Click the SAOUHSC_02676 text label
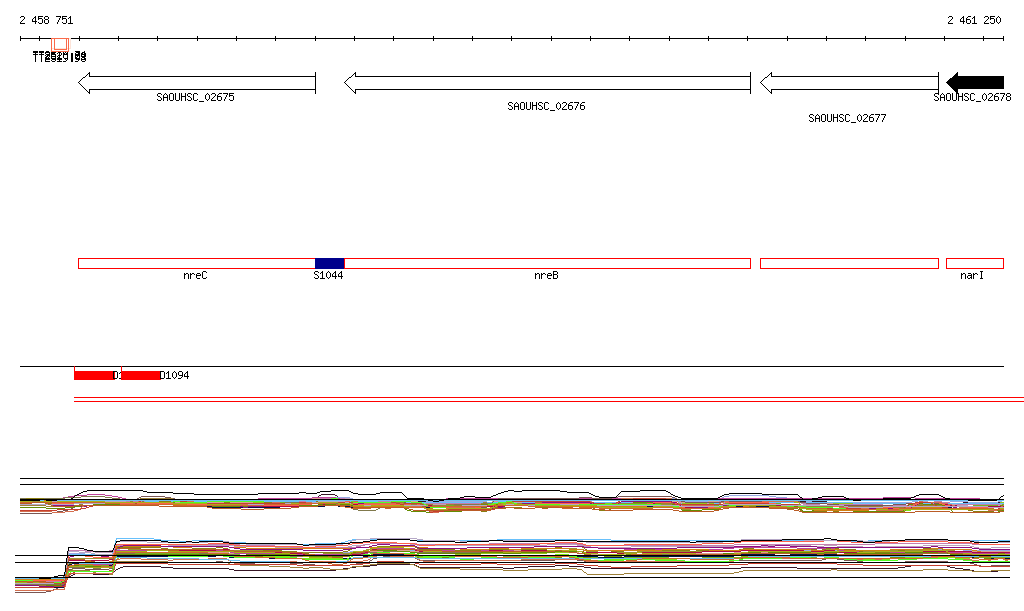 [x=547, y=106]
